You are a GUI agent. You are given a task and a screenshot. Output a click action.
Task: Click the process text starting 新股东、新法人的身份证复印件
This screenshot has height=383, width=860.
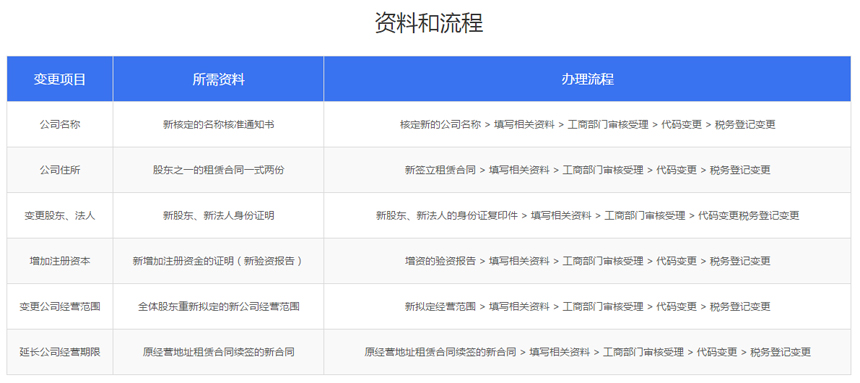[587, 216]
